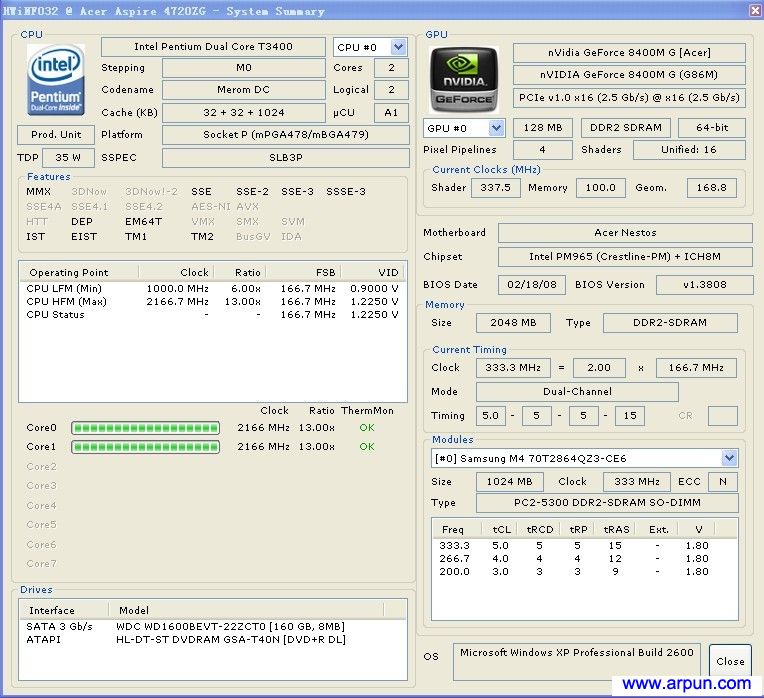
Task: Open the CPU #0 selector dropdown
Action: click(398, 47)
